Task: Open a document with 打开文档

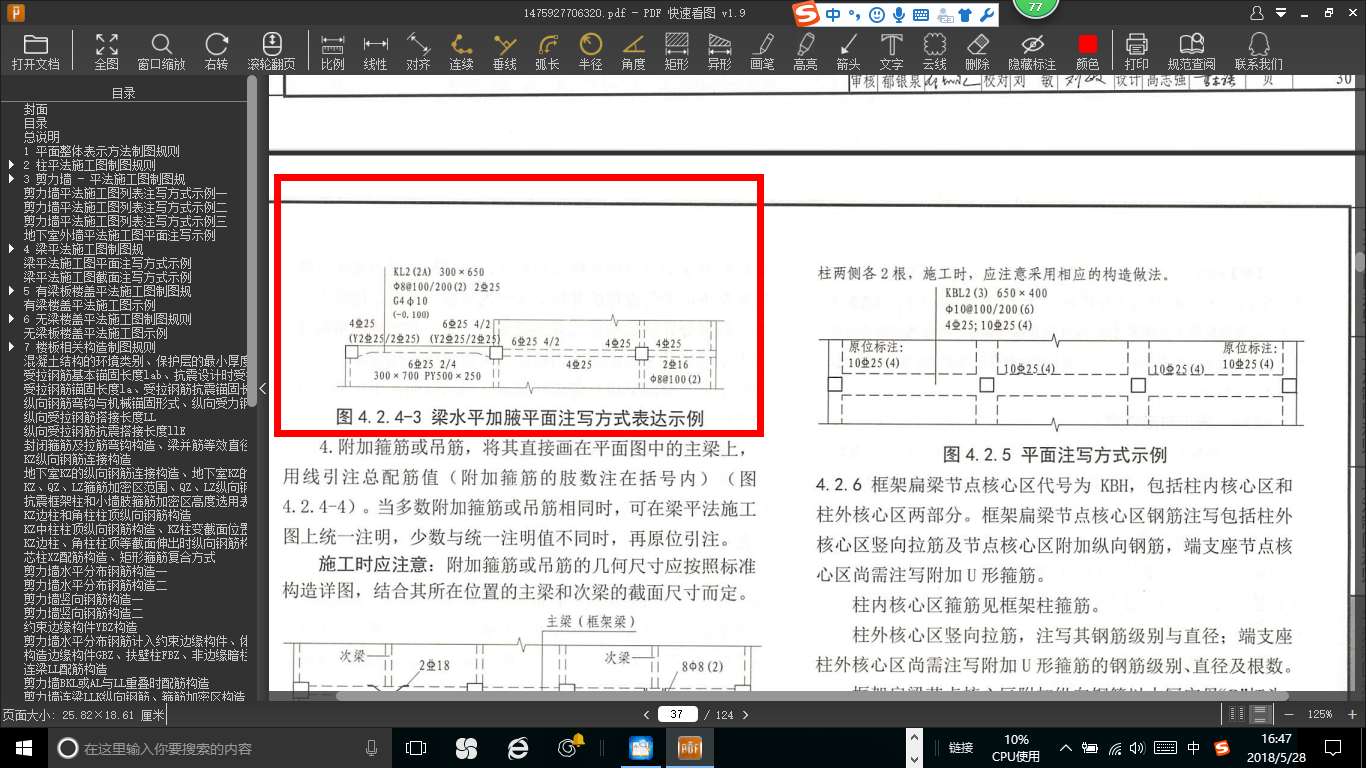Action: pos(36,51)
